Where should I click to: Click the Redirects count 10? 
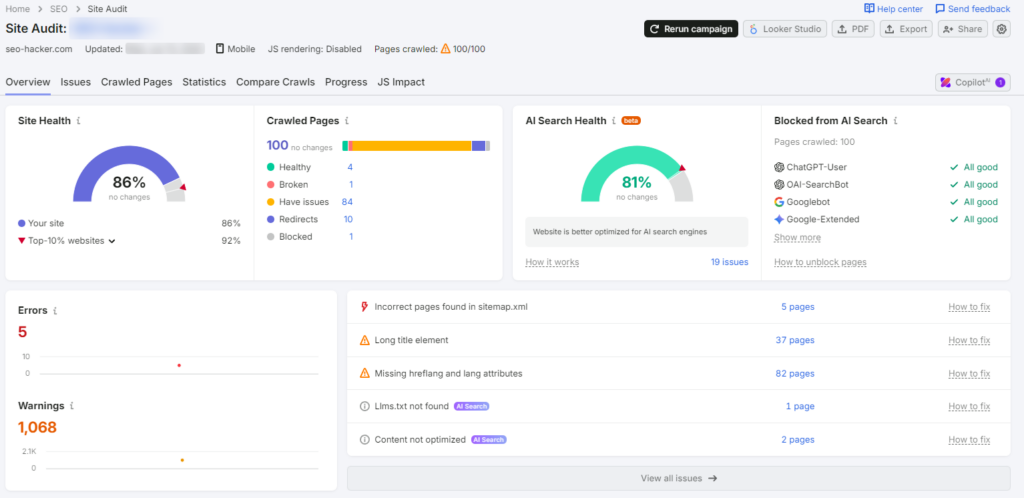[x=348, y=219]
